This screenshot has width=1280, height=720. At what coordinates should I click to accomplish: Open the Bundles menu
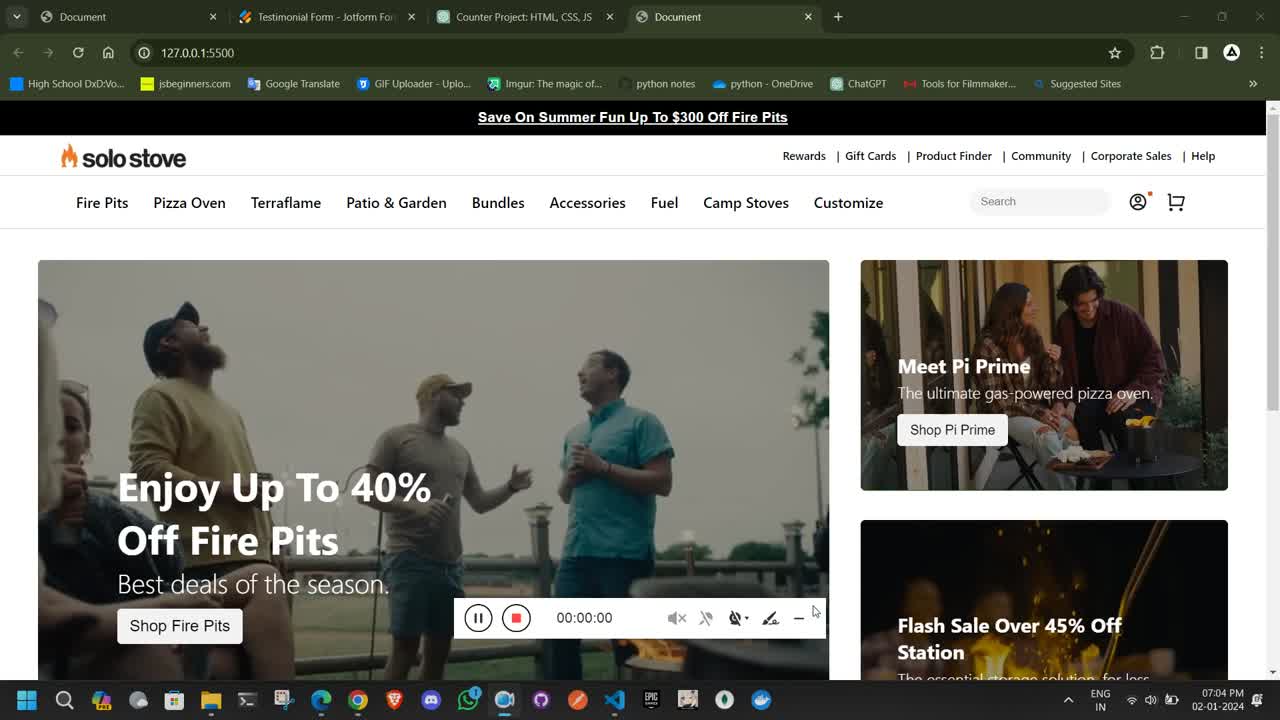click(x=498, y=203)
